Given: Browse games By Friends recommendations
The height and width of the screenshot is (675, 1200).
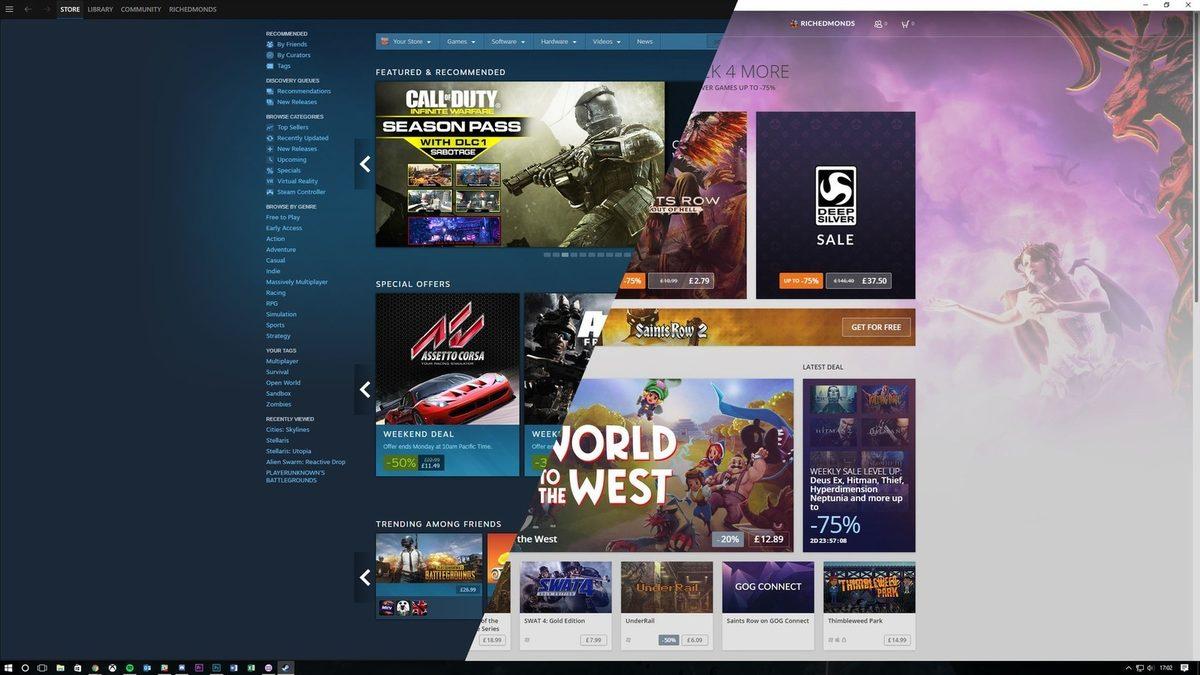Looking at the screenshot, I should point(290,44).
